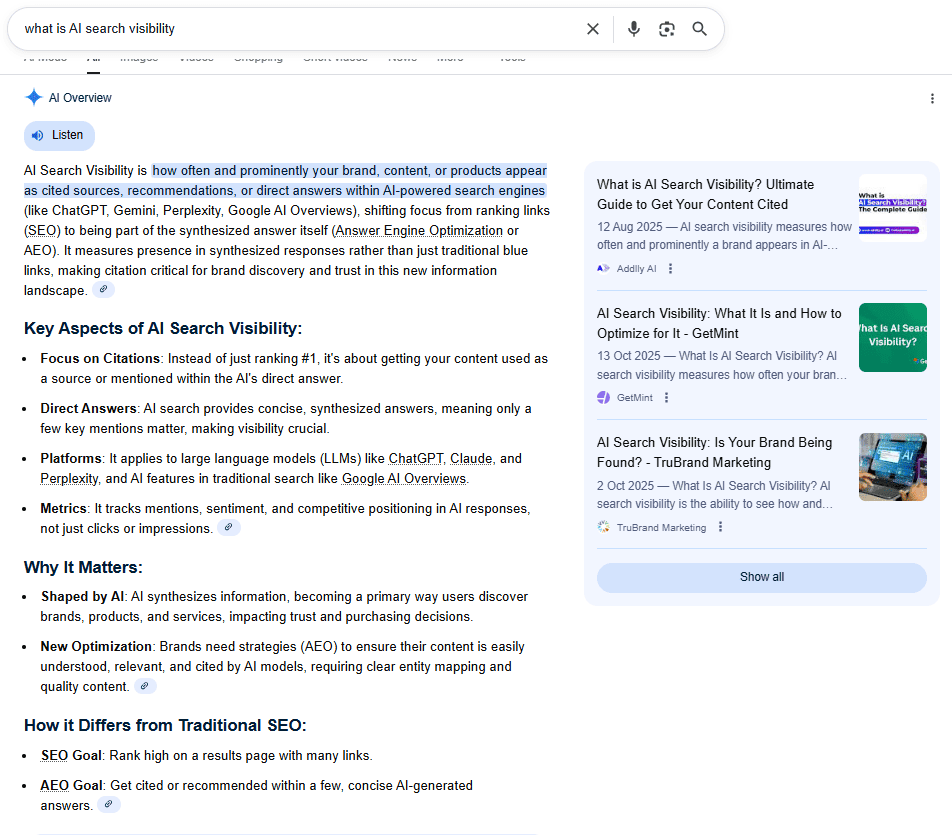Click inside the search input field
The height and width of the screenshot is (835, 952).
(300, 29)
